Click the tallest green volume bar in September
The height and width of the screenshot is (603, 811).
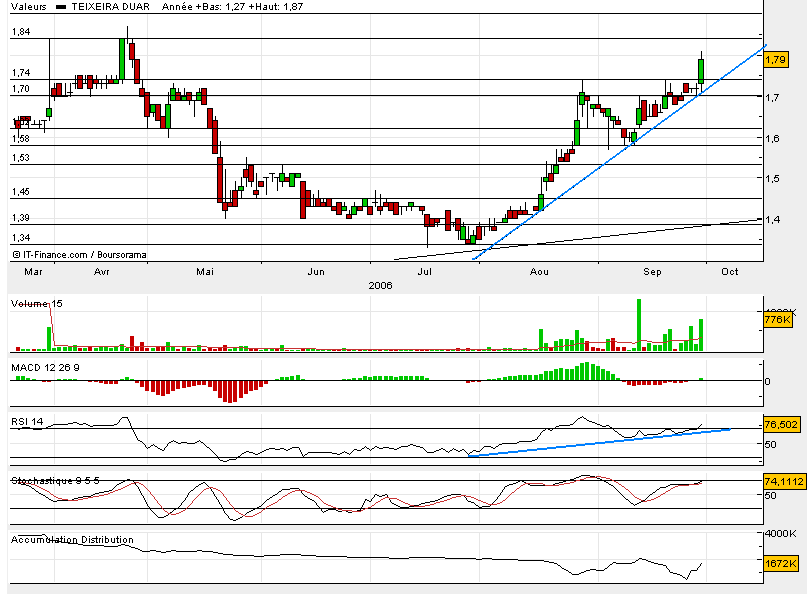pyautogui.click(x=639, y=325)
